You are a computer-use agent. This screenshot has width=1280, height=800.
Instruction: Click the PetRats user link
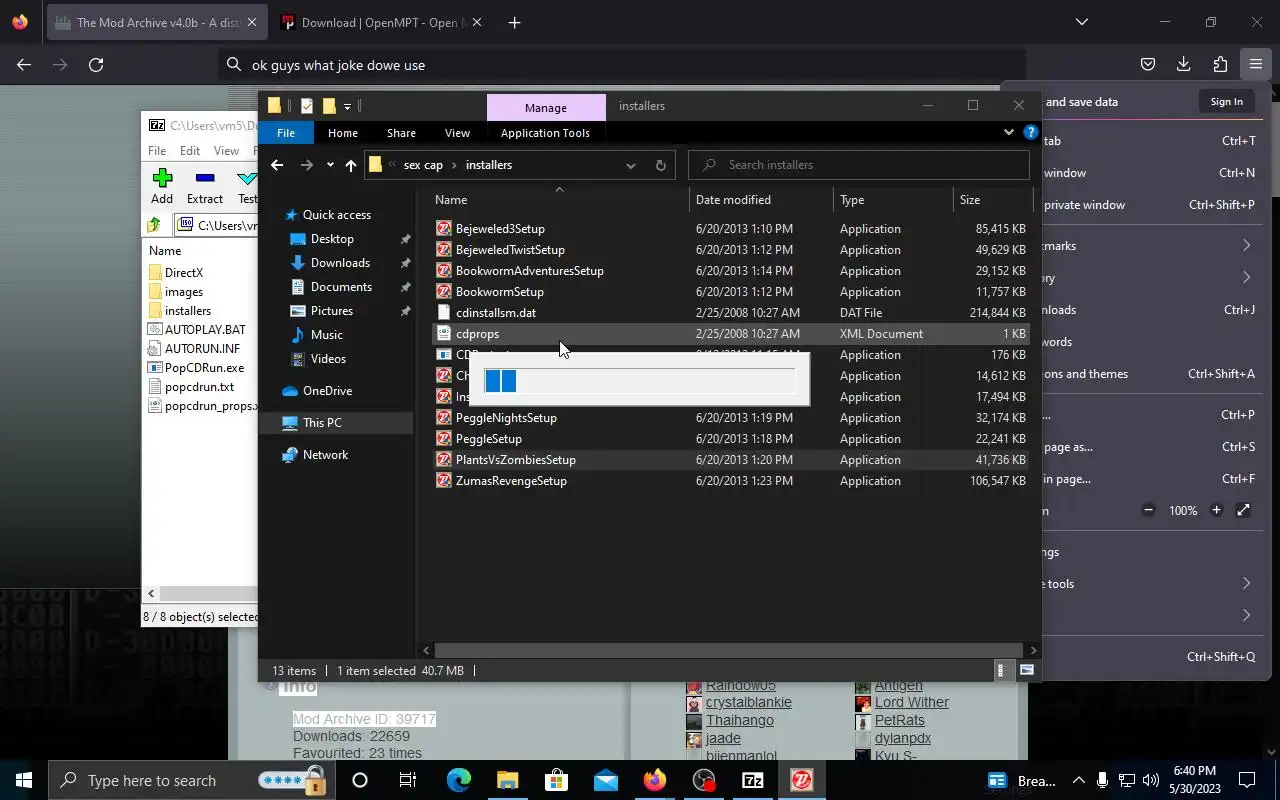[900, 720]
